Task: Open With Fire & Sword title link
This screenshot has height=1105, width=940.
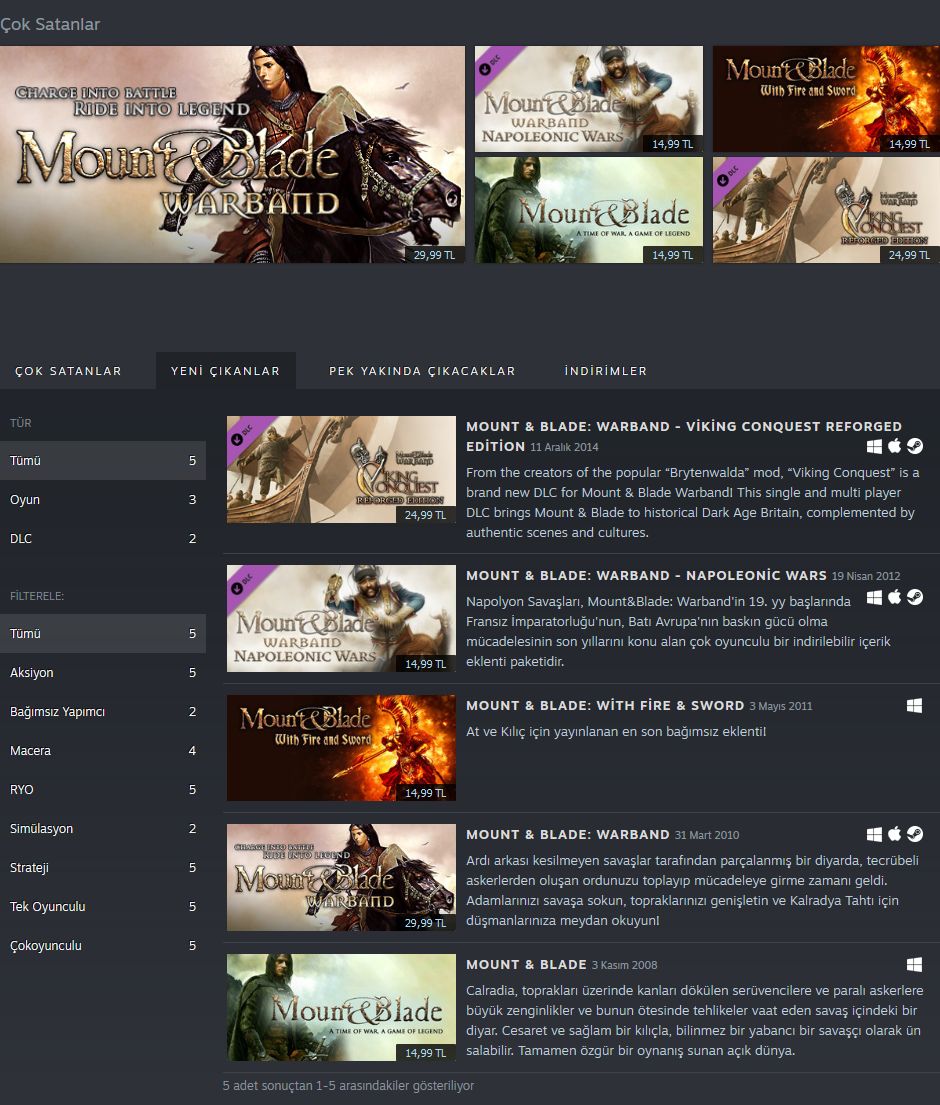Action: click(x=605, y=705)
